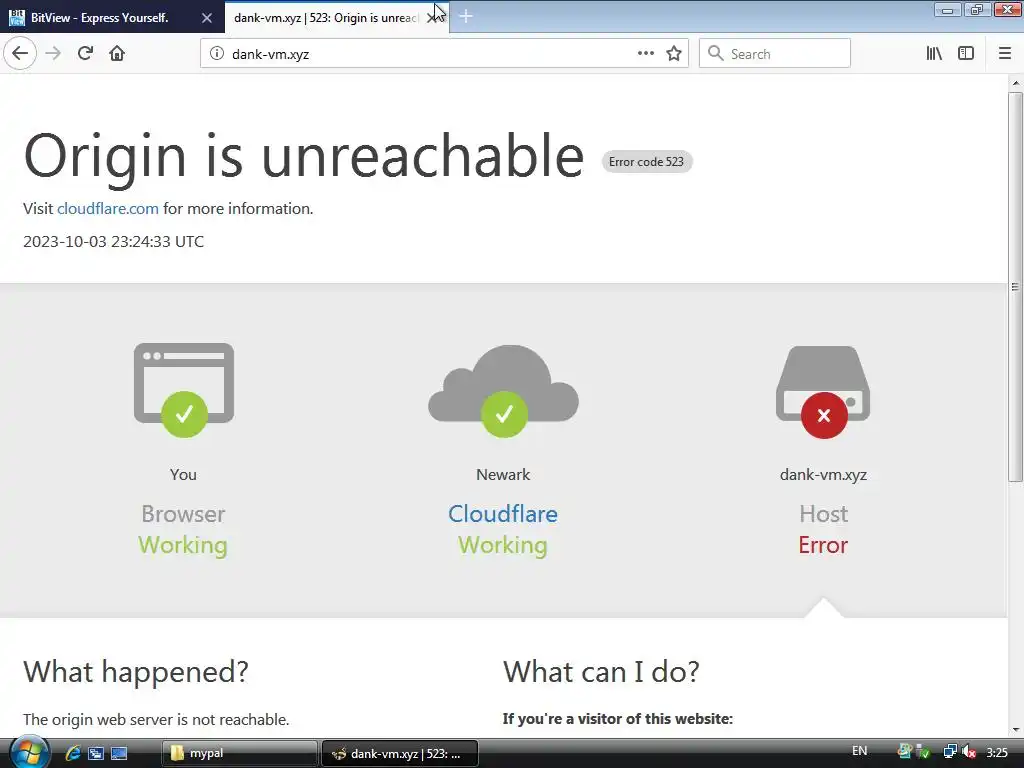Open the muted volume tray icon
The width and height of the screenshot is (1024, 768).
point(968,752)
